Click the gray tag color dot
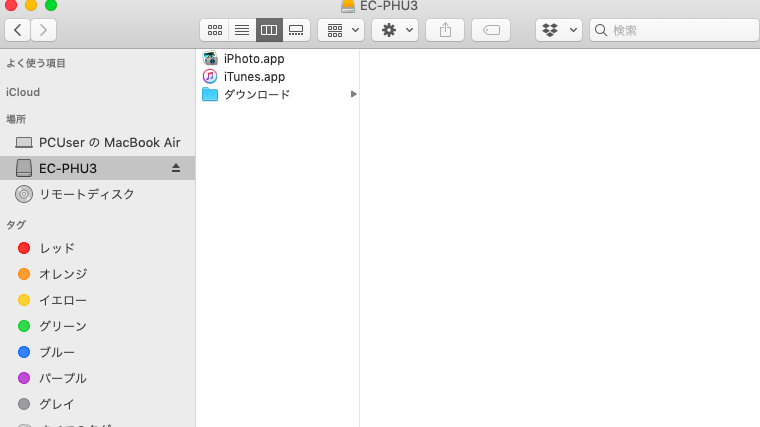Viewport: 760px width, 427px height. (24, 404)
